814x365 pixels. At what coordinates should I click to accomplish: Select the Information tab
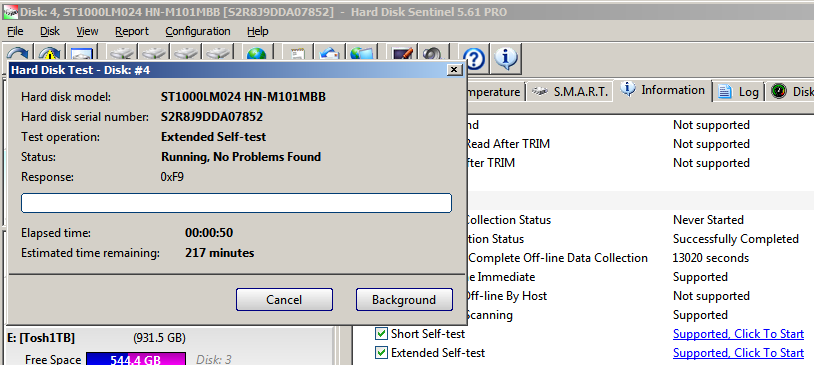(x=663, y=90)
